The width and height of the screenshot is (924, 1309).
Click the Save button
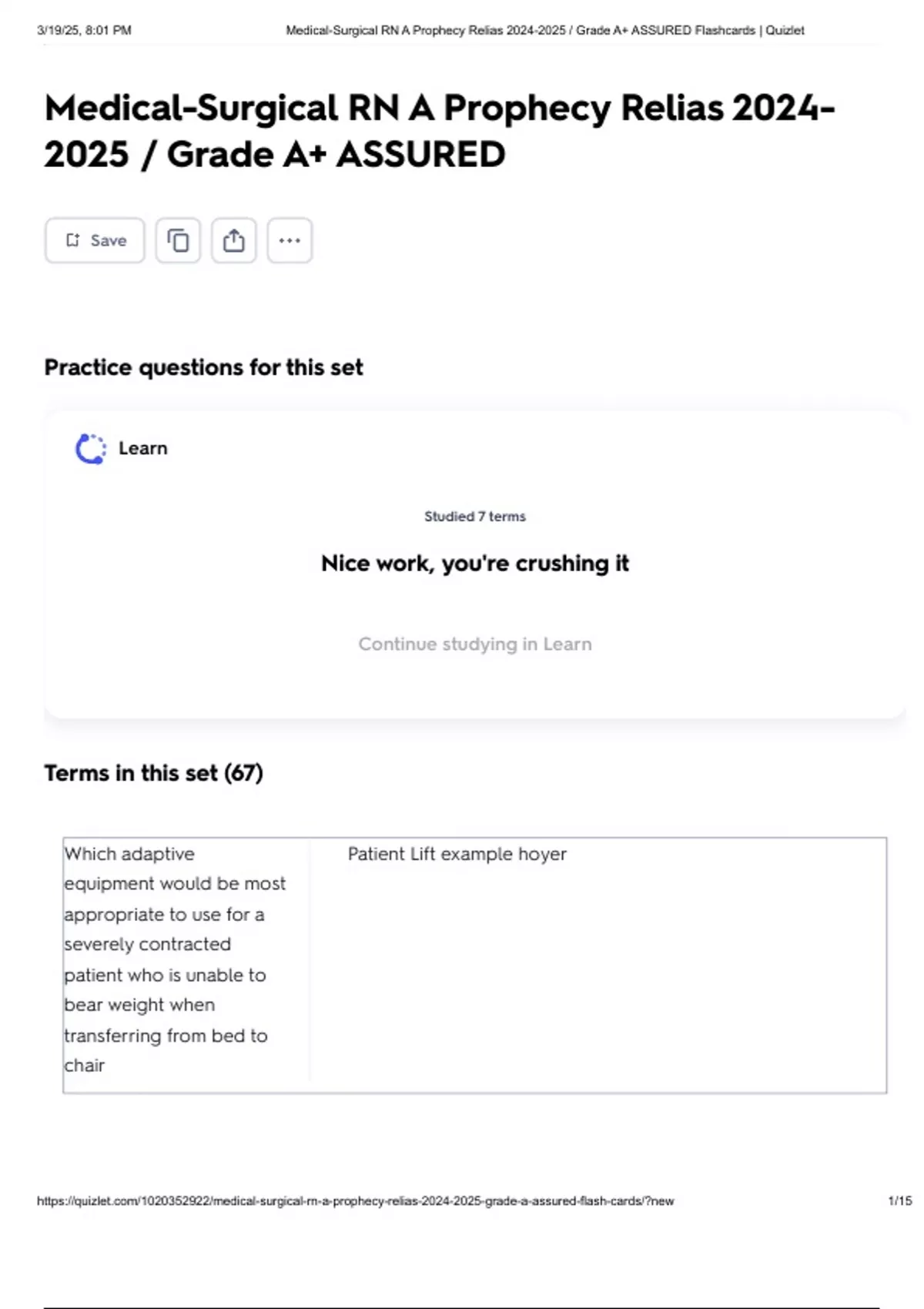[x=95, y=240]
